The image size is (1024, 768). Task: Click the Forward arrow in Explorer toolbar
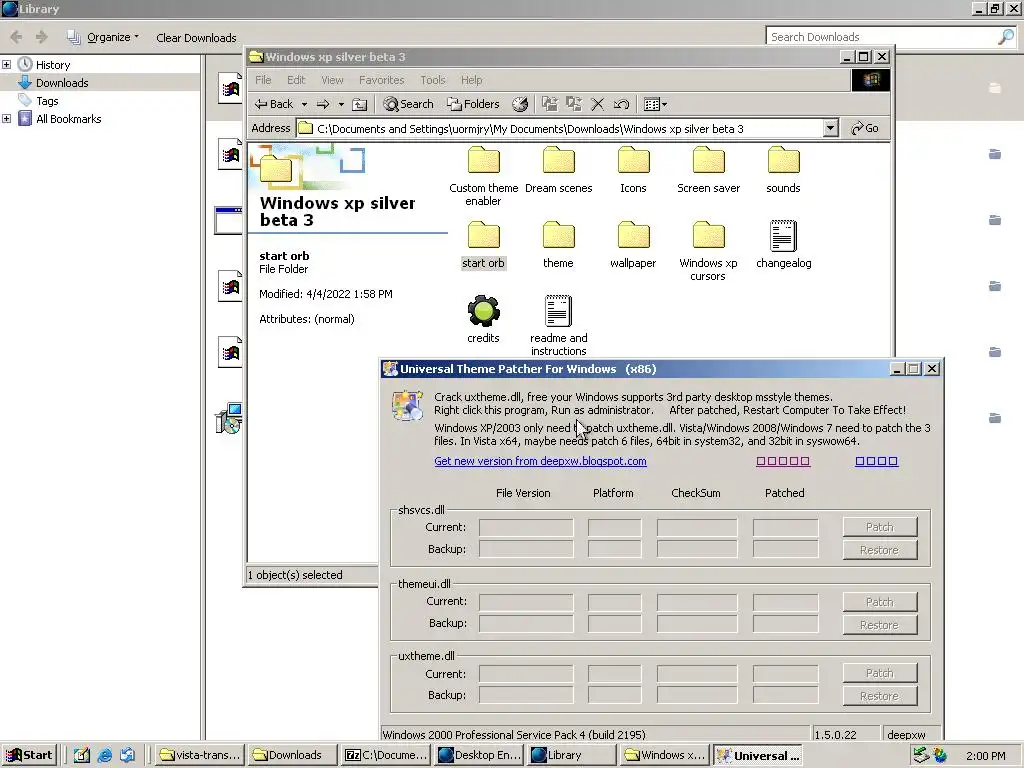pos(323,104)
